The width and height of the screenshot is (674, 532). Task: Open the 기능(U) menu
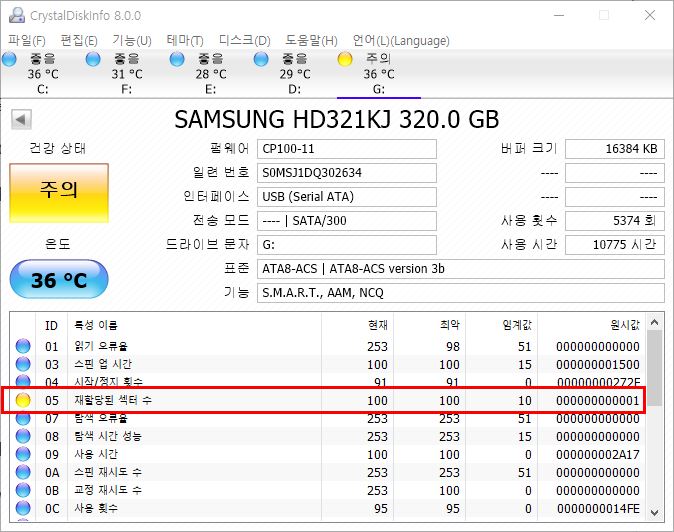coord(132,41)
